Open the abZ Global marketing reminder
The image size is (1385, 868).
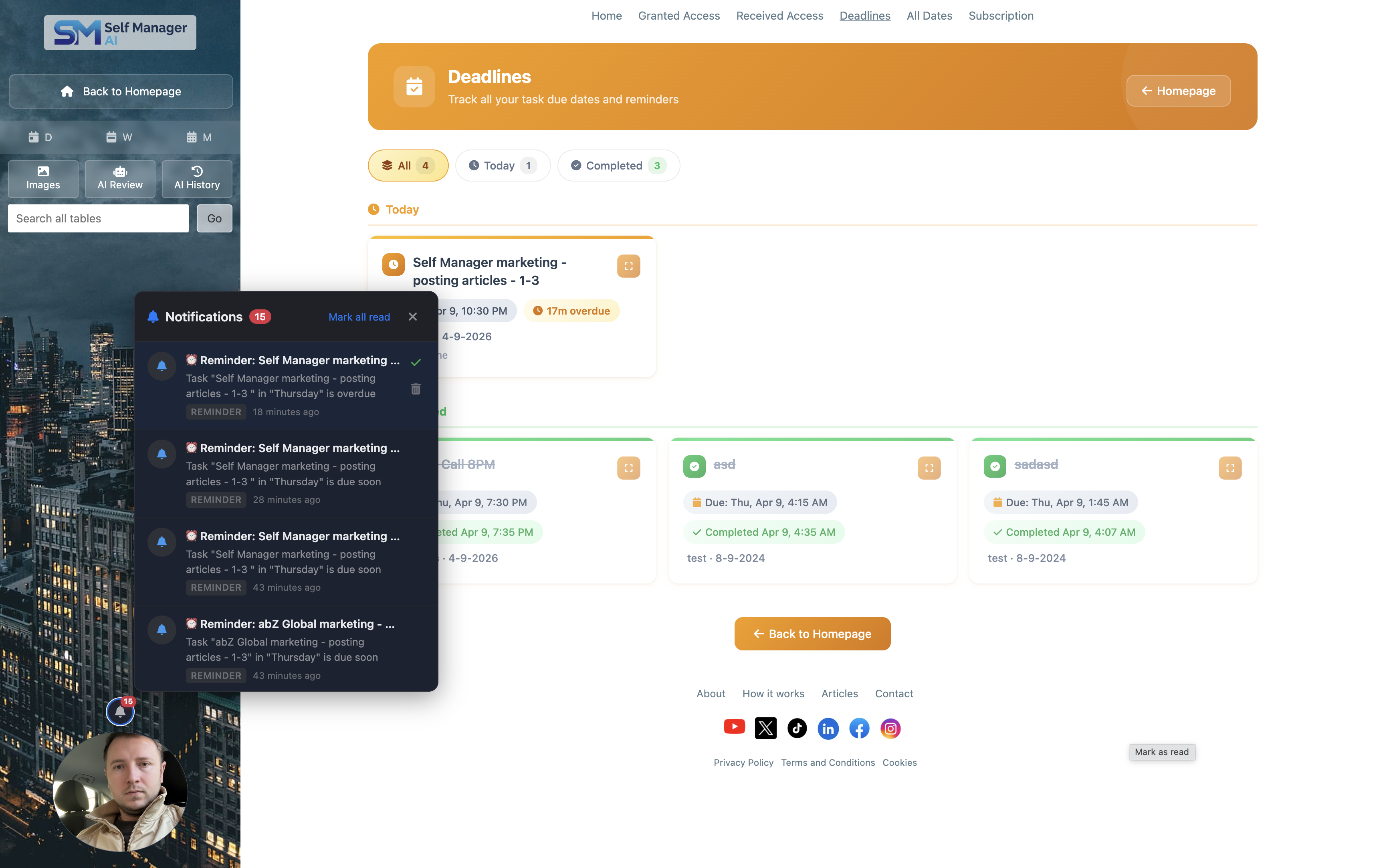click(287, 649)
